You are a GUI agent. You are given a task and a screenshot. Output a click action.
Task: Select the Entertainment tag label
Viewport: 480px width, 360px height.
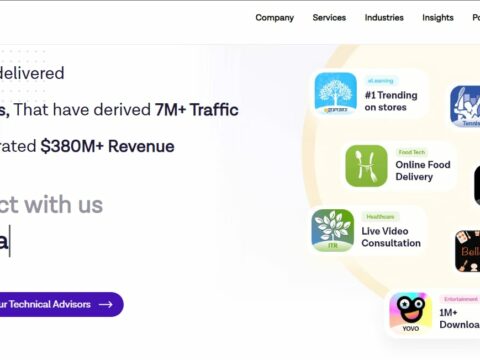[x=460, y=299]
